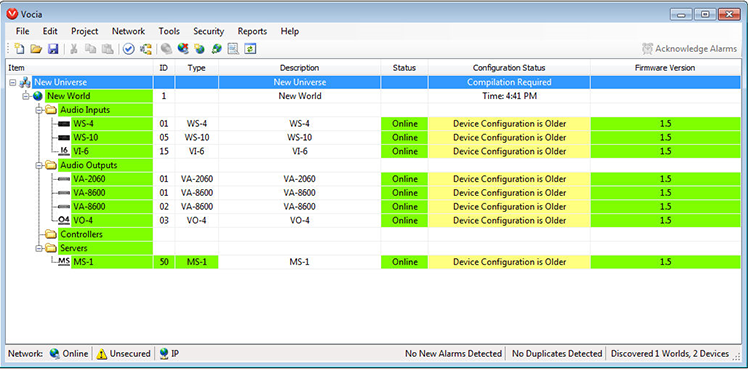Click the New World globe icon
Screen dimensions: 750x369
[38, 96]
